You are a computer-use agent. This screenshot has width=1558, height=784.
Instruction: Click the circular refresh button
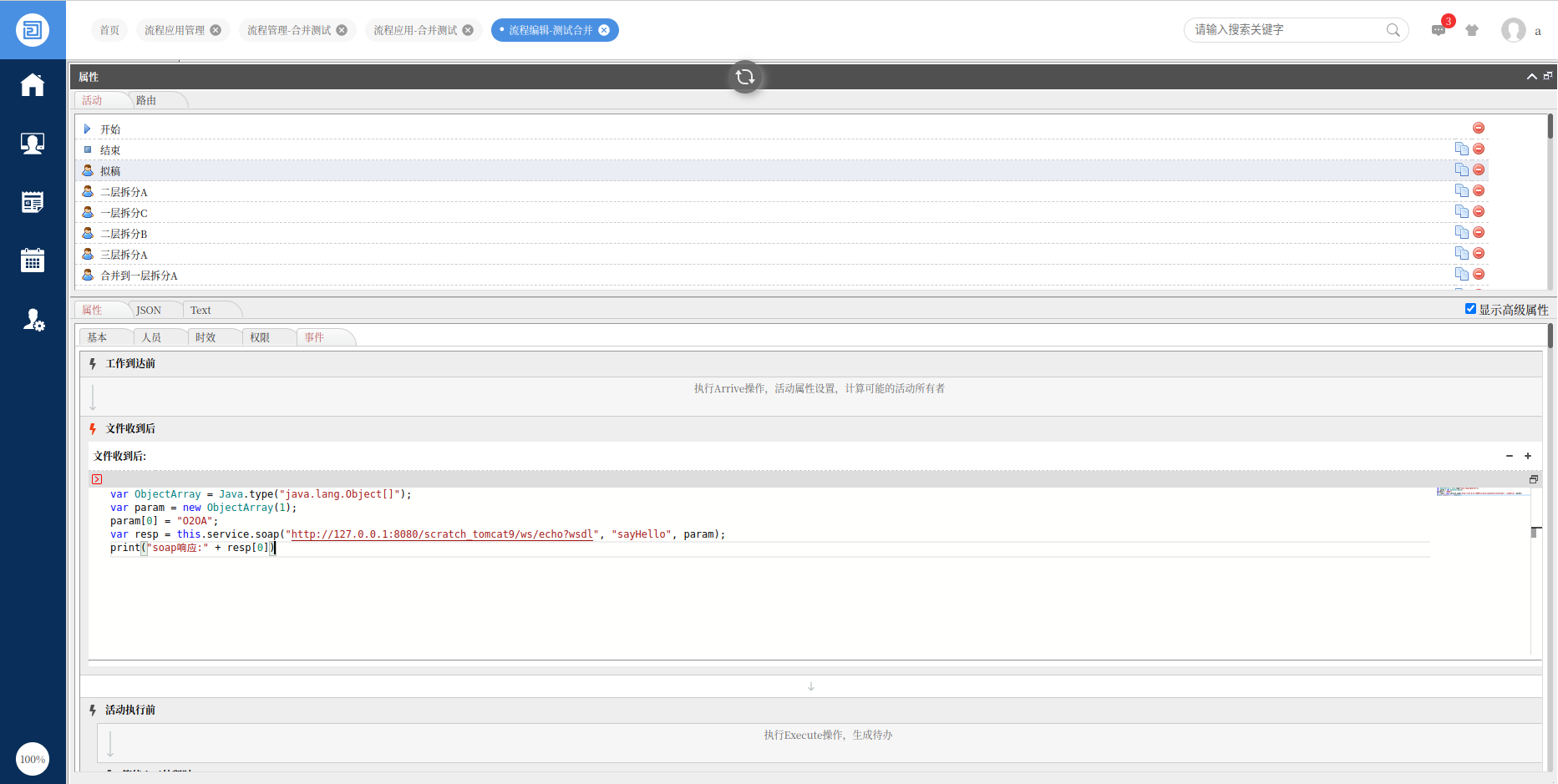[745, 77]
